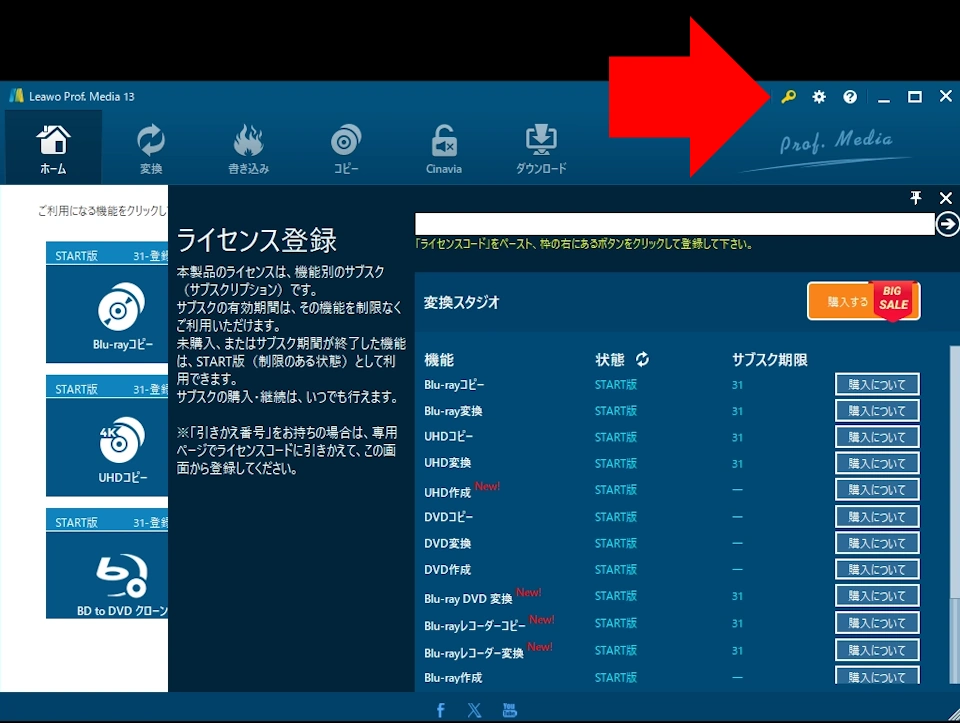Click the license code input field
Viewport: 960px width, 723px height.
674,225
